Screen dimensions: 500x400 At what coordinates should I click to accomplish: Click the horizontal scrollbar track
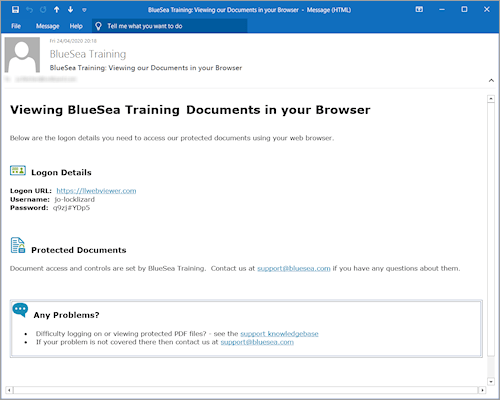click(x=246, y=390)
